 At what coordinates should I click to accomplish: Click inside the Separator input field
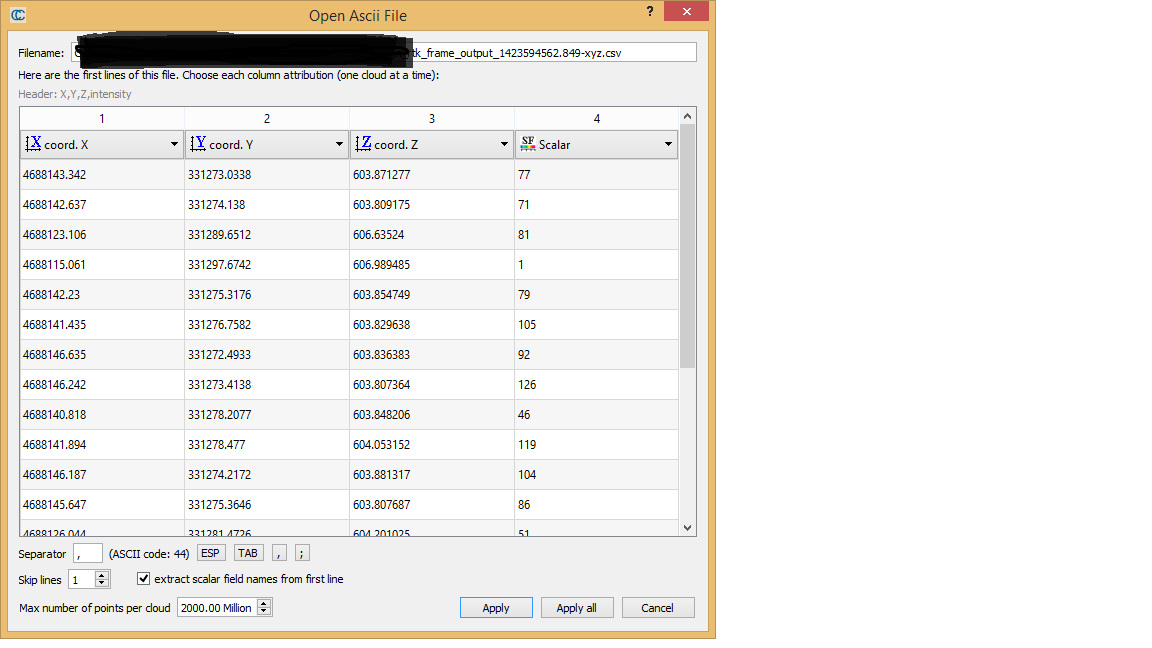[x=88, y=552]
